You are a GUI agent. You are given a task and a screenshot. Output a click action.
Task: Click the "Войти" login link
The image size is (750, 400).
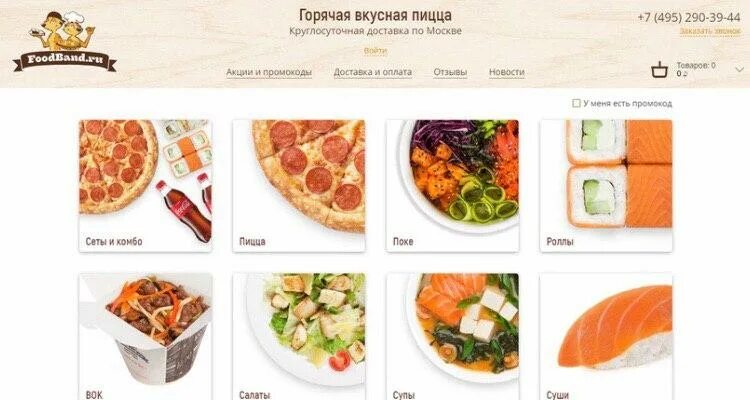point(375,51)
